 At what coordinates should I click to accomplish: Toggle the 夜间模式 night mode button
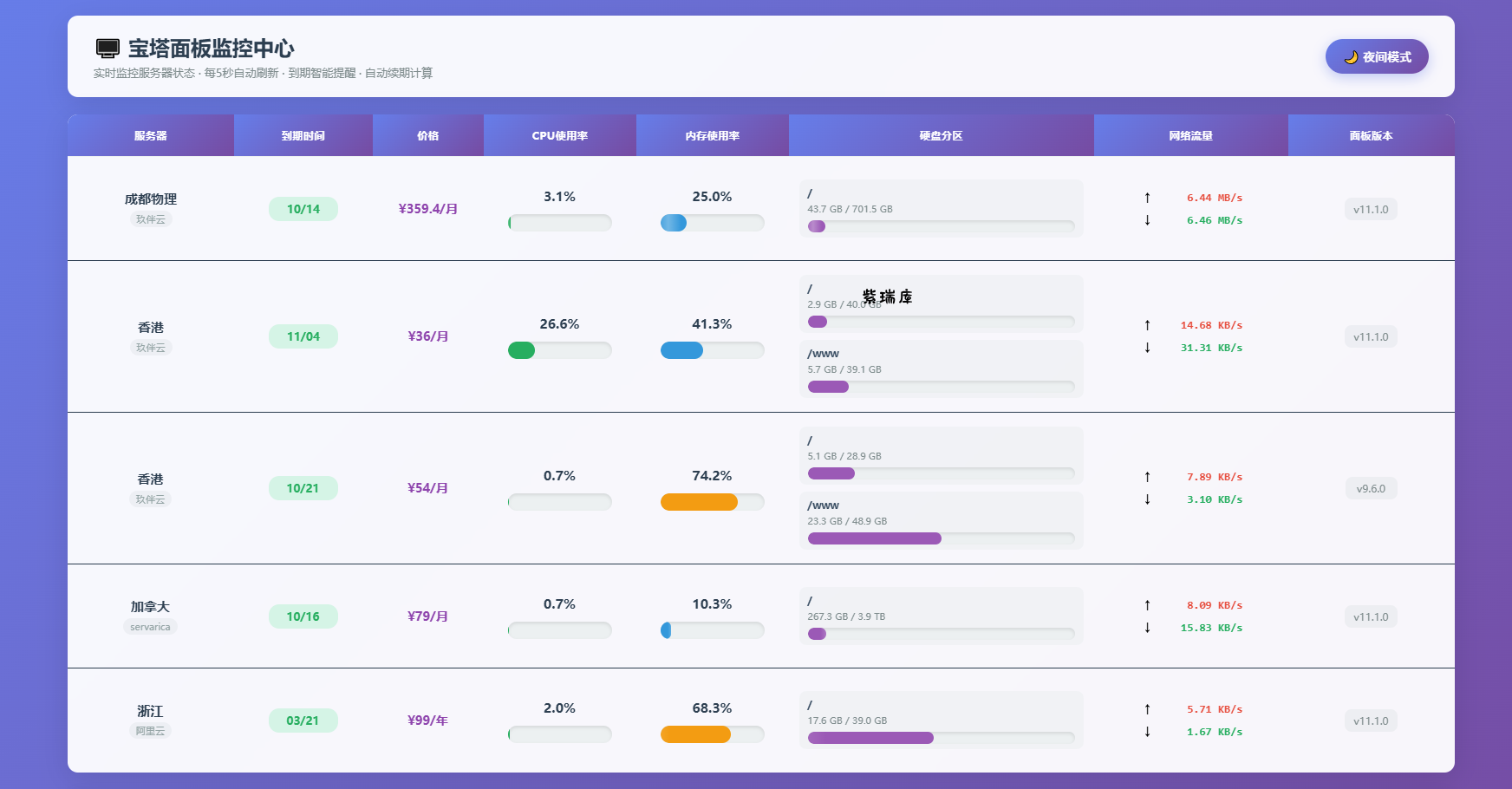tap(1376, 56)
